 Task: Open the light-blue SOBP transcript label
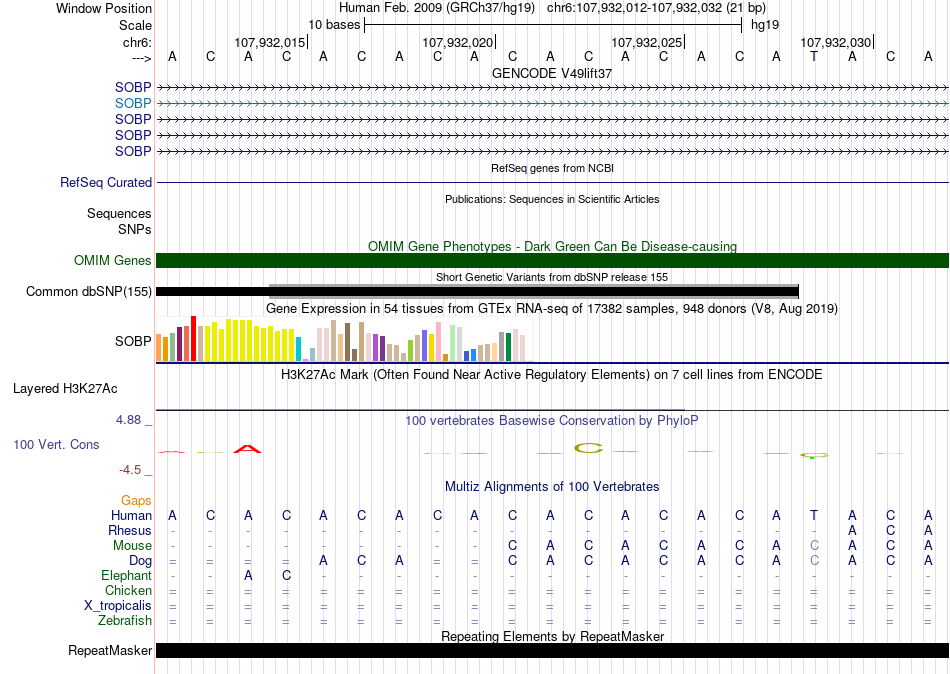click(x=133, y=104)
